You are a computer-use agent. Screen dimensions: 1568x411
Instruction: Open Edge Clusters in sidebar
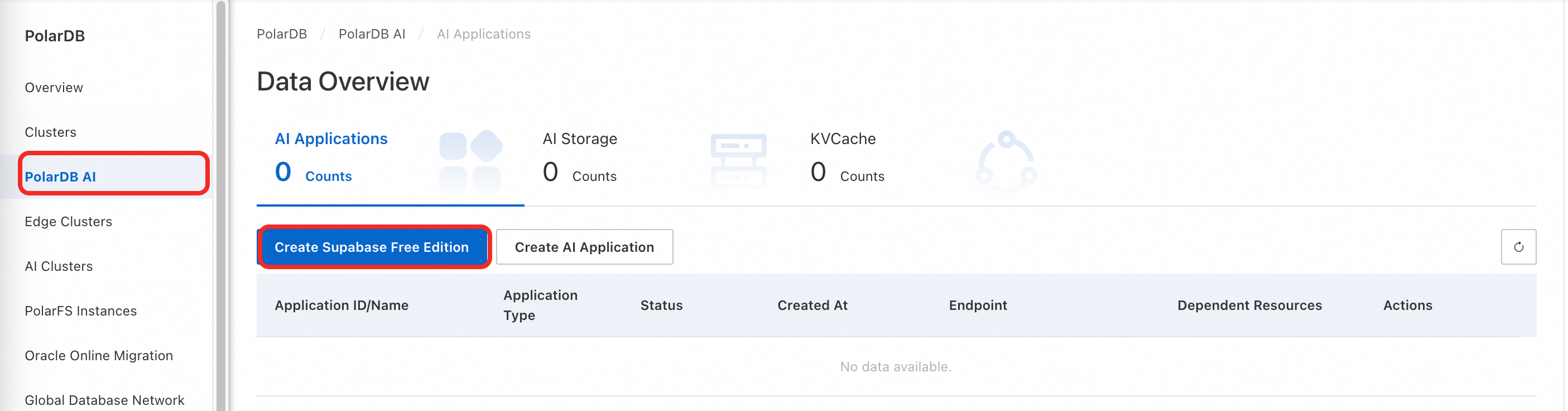tap(68, 222)
